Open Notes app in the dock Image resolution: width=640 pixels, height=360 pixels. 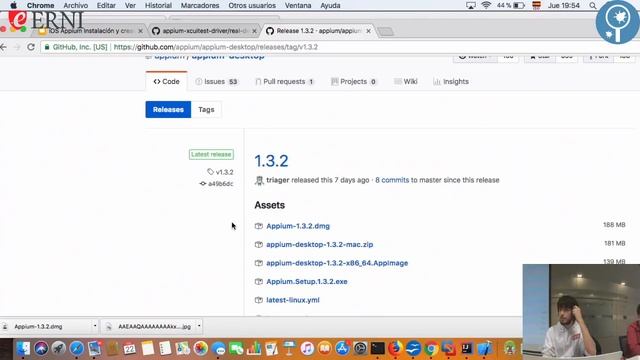tap(147, 349)
